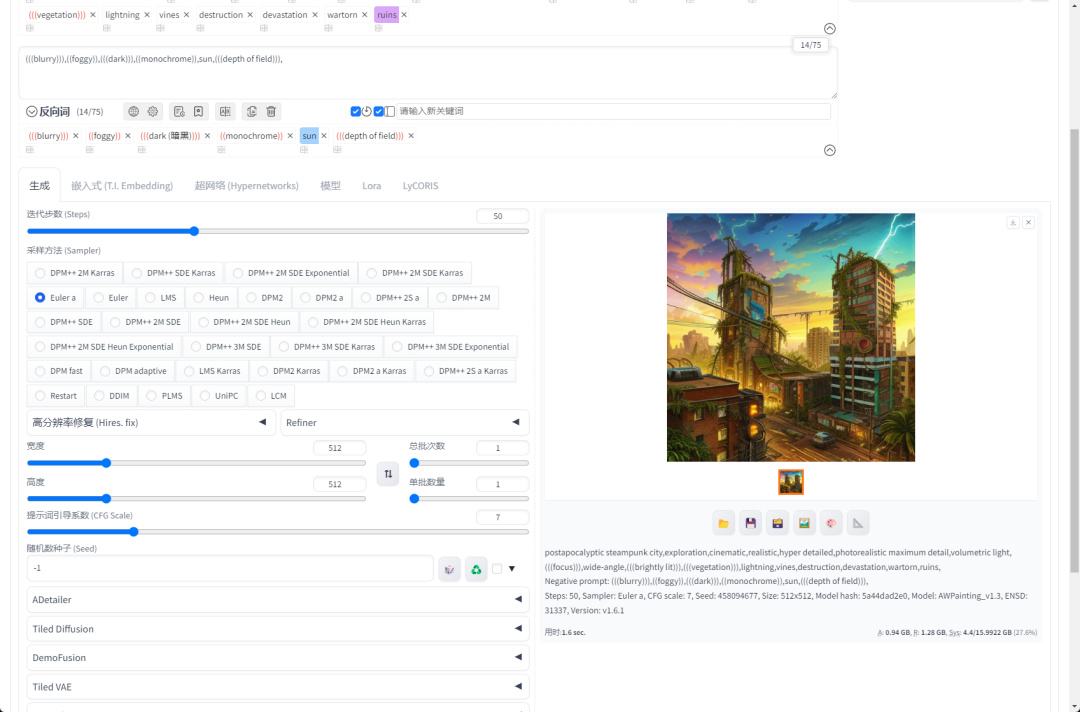
Task: Open the gear settings in negative prompt toolbar
Action: tap(153, 112)
